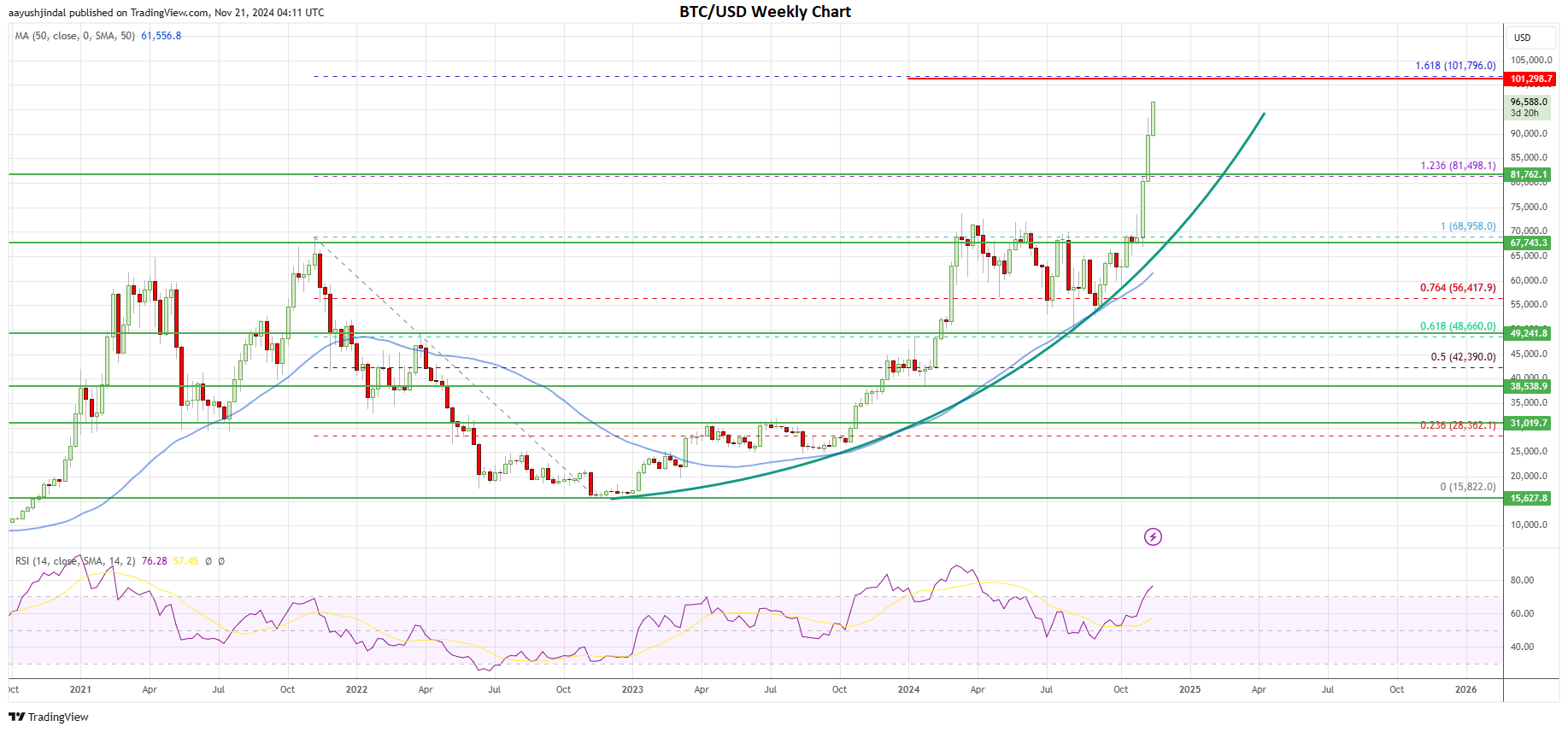The height and width of the screenshot is (732, 1568).
Task: Click the RSI 40.00 scale label
Action: click(1522, 647)
